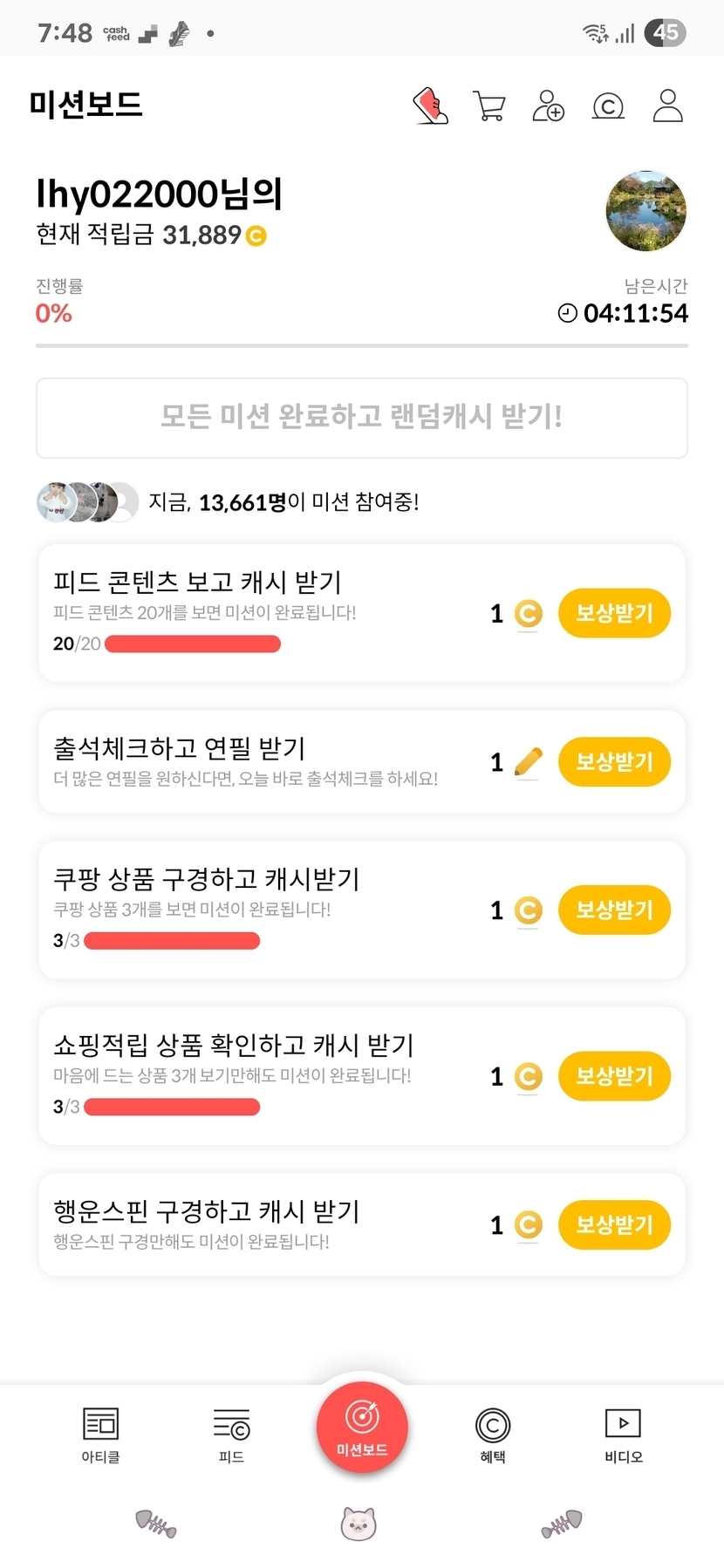Viewport: 724px width, 1568px height.
Task: Tap the 쇼핑적립 mission progress bar
Action: pos(172,1107)
